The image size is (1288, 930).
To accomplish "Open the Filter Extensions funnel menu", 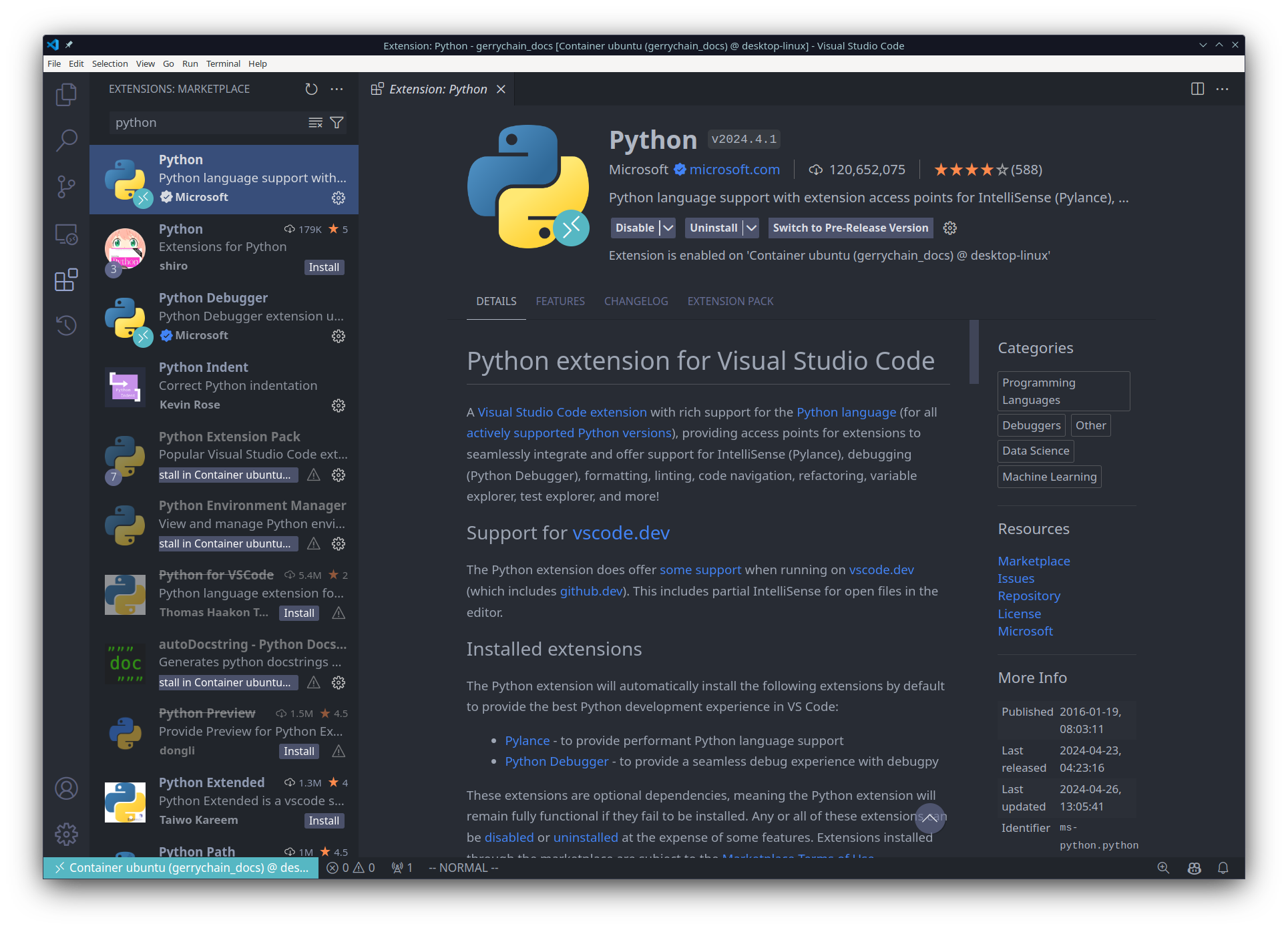I will [x=337, y=123].
